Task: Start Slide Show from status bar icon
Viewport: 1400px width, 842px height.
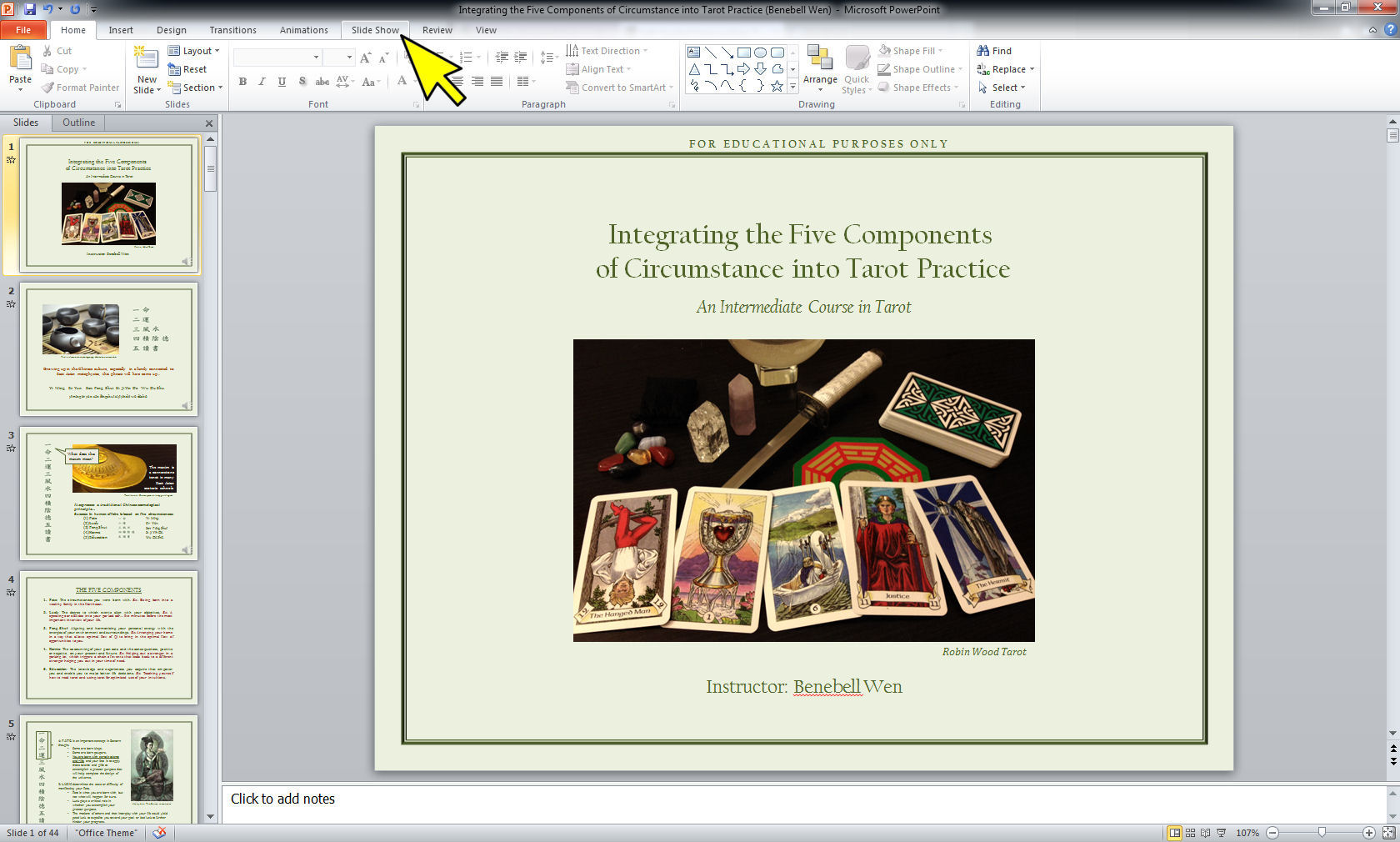Action: (1222, 833)
